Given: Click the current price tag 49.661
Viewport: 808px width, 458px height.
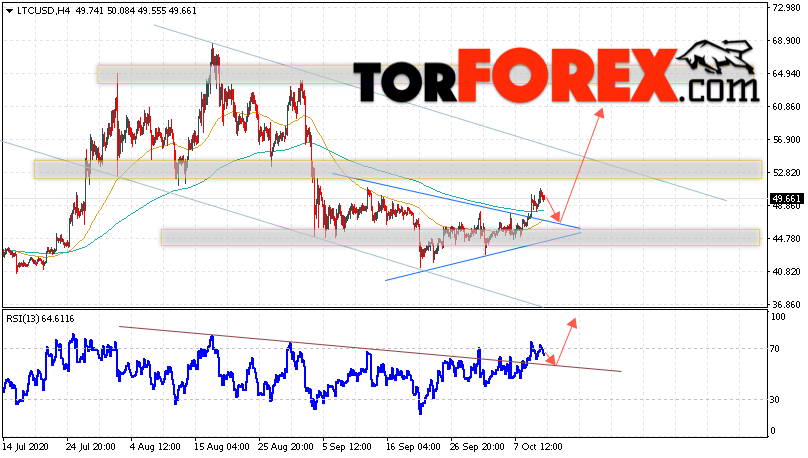Looking at the screenshot, I should [787, 199].
